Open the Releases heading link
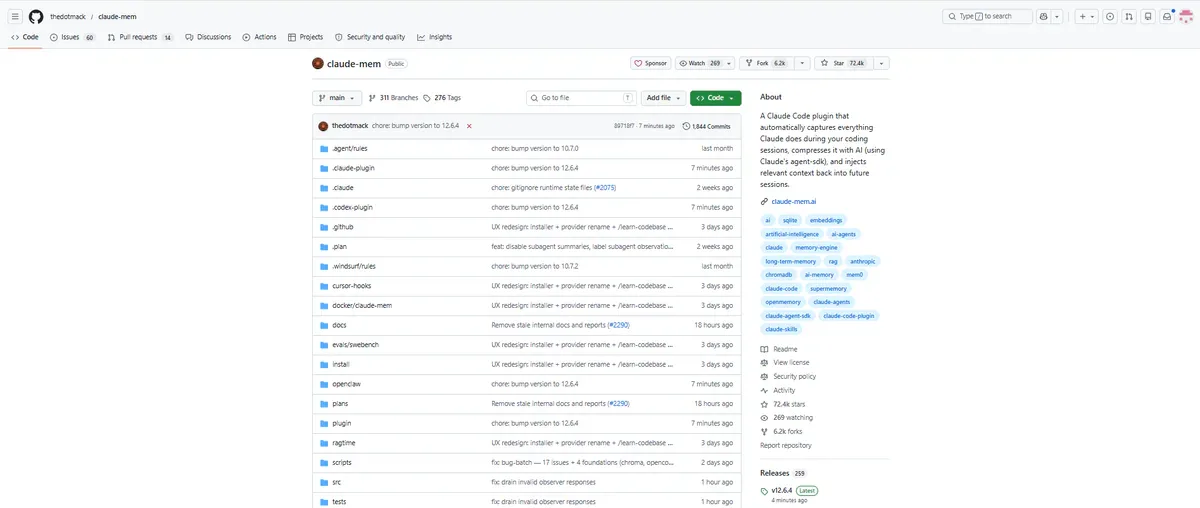 775,472
